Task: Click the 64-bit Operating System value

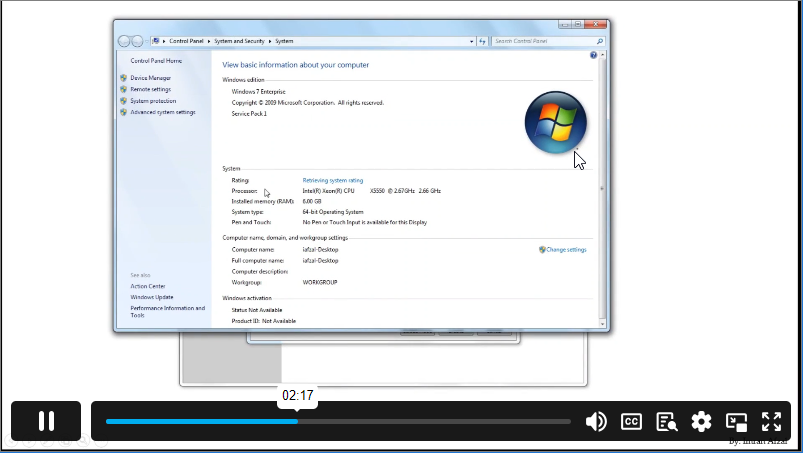Action: [333, 212]
